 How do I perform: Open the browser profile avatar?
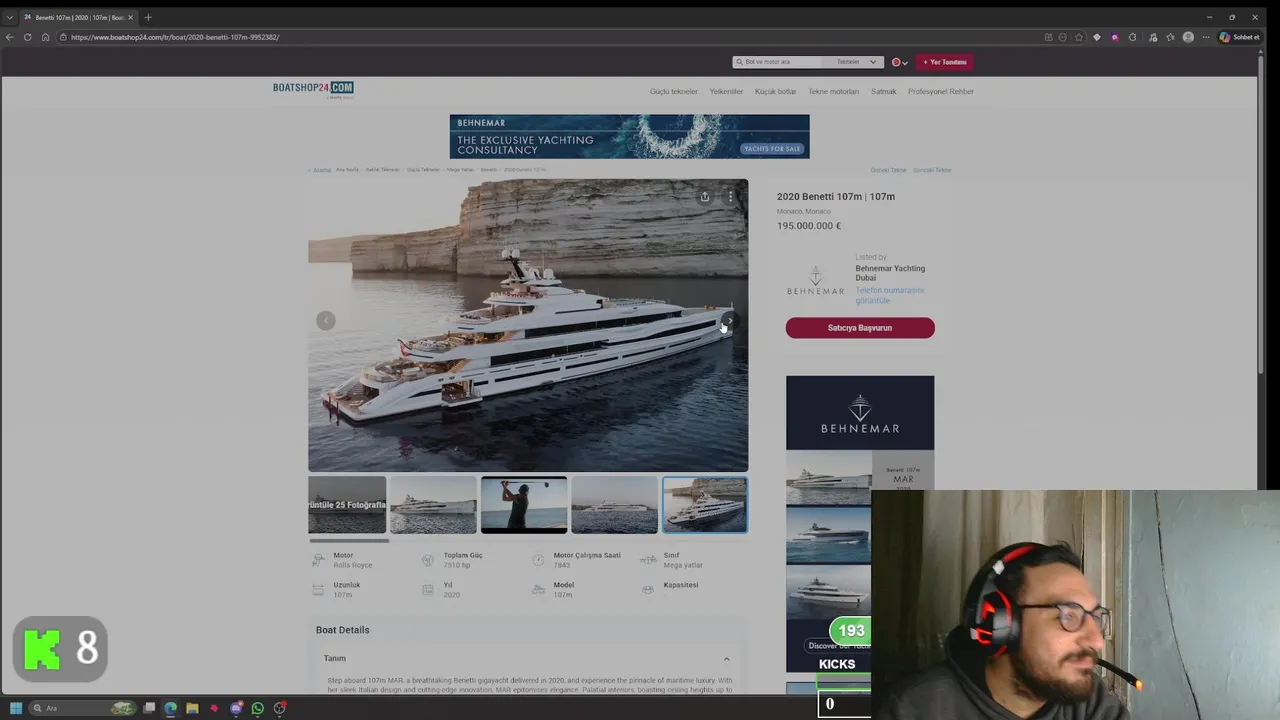tap(1188, 37)
